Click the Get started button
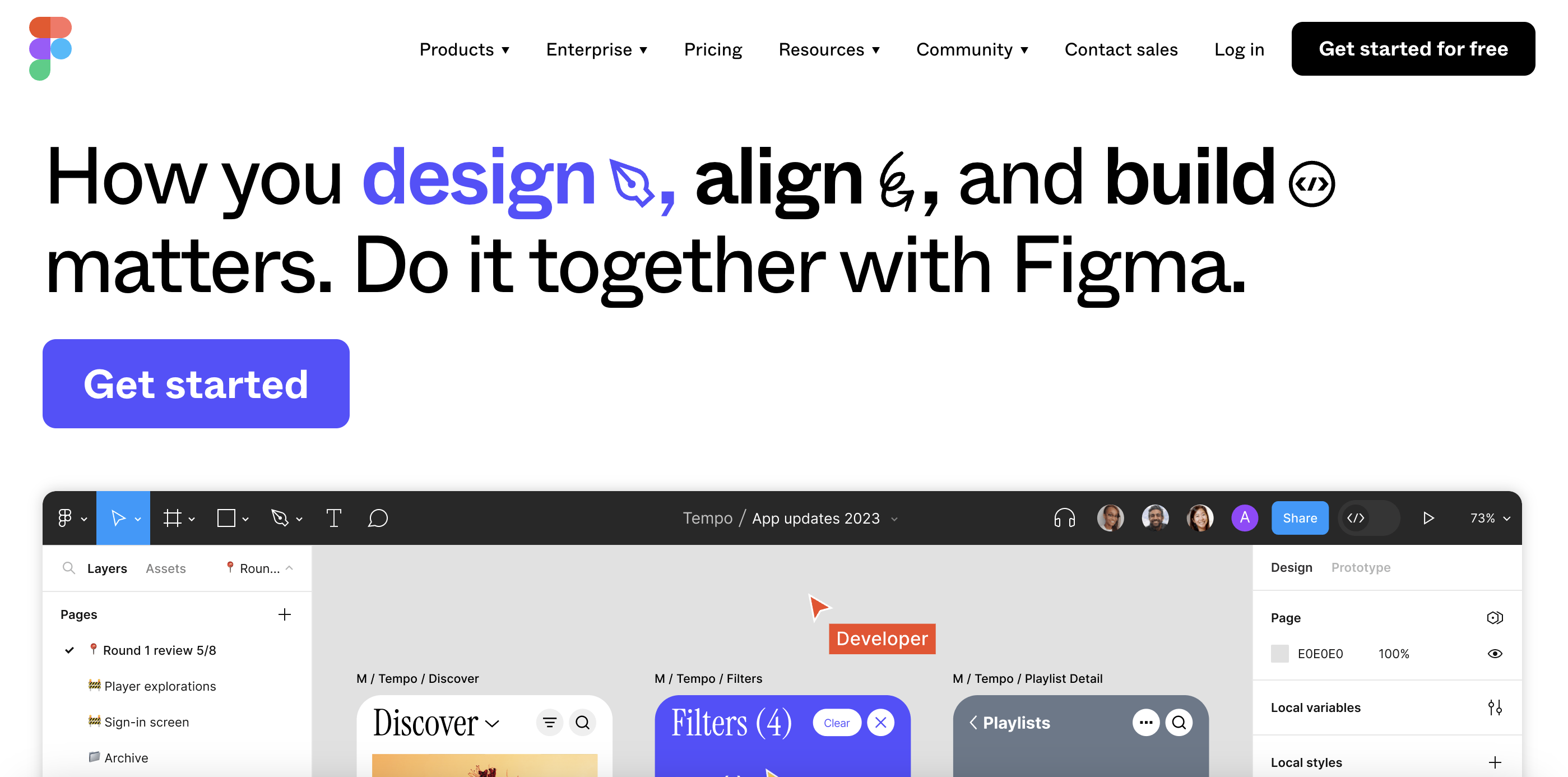This screenshot has width=1568, height=777. point(196,384)
